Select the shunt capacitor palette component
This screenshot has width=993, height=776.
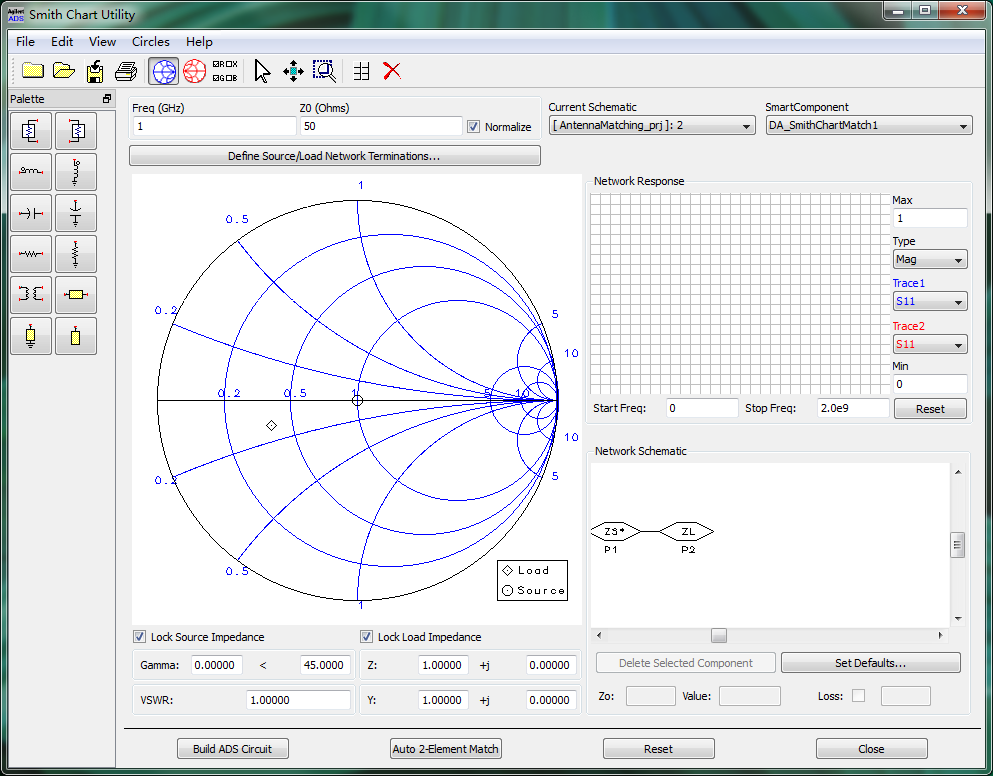click(x=76, y=213)
